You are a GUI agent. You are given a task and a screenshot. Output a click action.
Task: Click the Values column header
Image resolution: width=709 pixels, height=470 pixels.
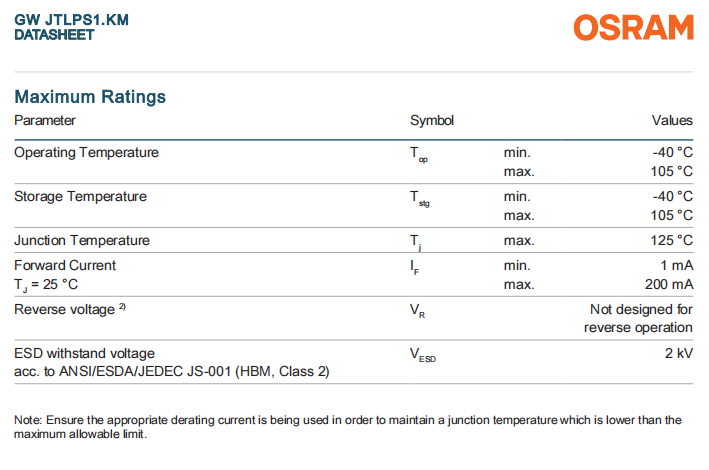point(672,121)
